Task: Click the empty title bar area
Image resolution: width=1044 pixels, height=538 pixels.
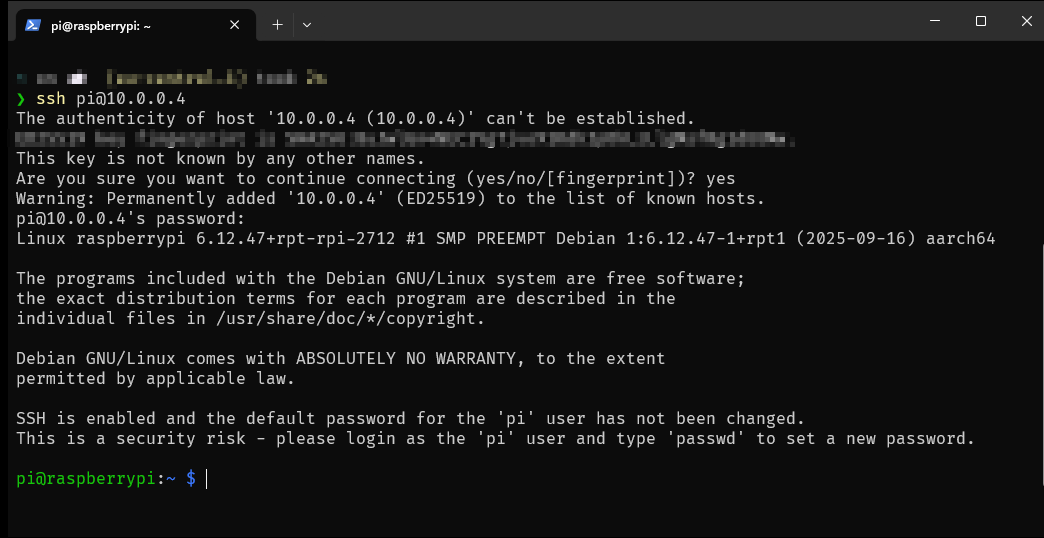Action: coord(600,21)
